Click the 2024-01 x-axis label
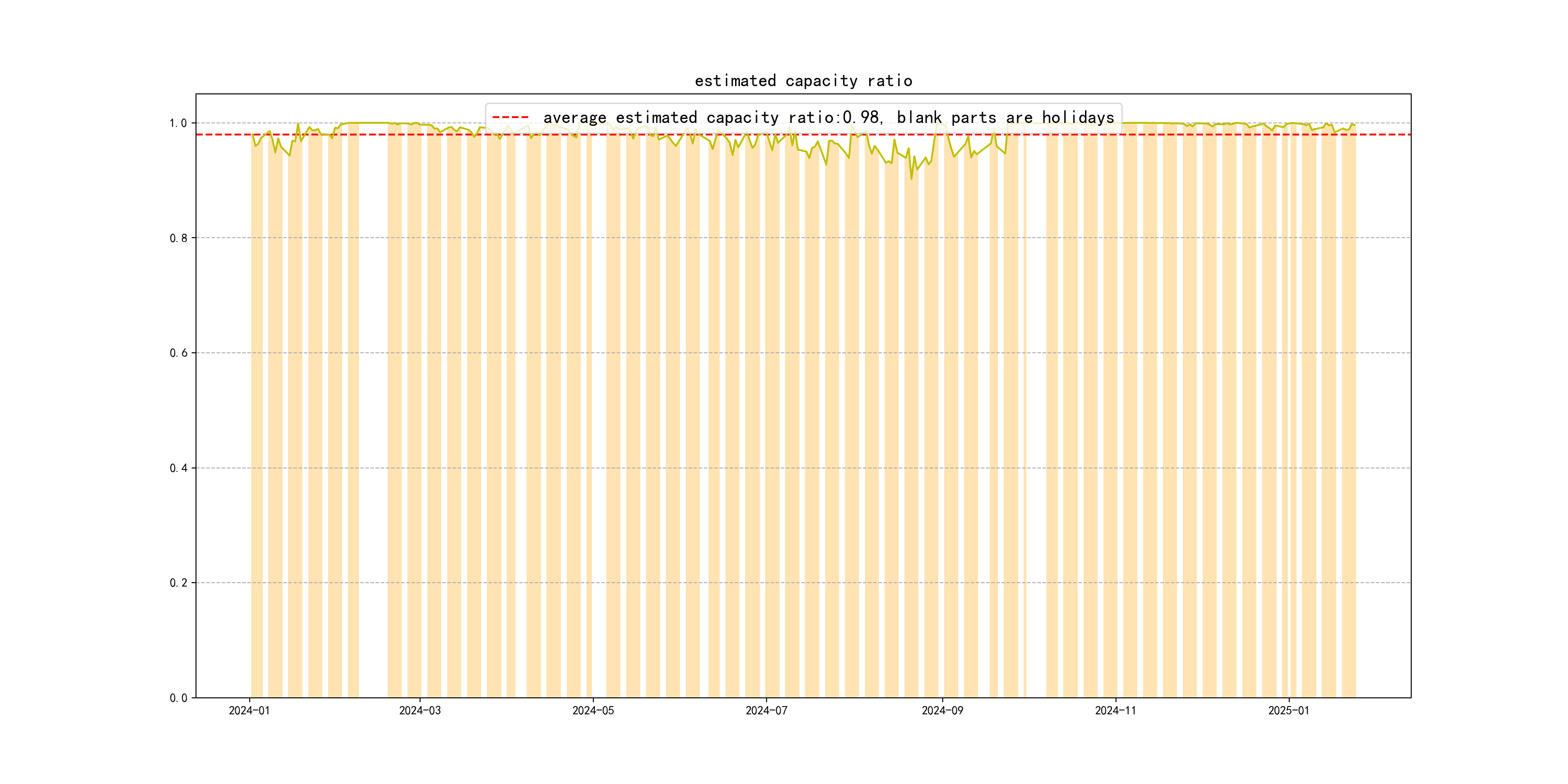Screen dimensions: 1568x784 click(x=249, y=710)
